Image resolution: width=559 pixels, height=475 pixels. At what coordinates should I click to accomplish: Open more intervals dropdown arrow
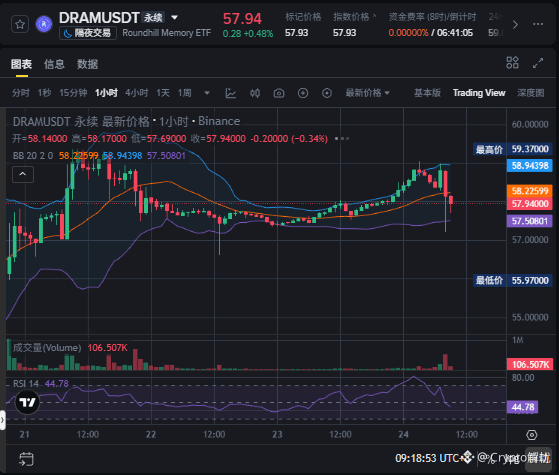207,93
